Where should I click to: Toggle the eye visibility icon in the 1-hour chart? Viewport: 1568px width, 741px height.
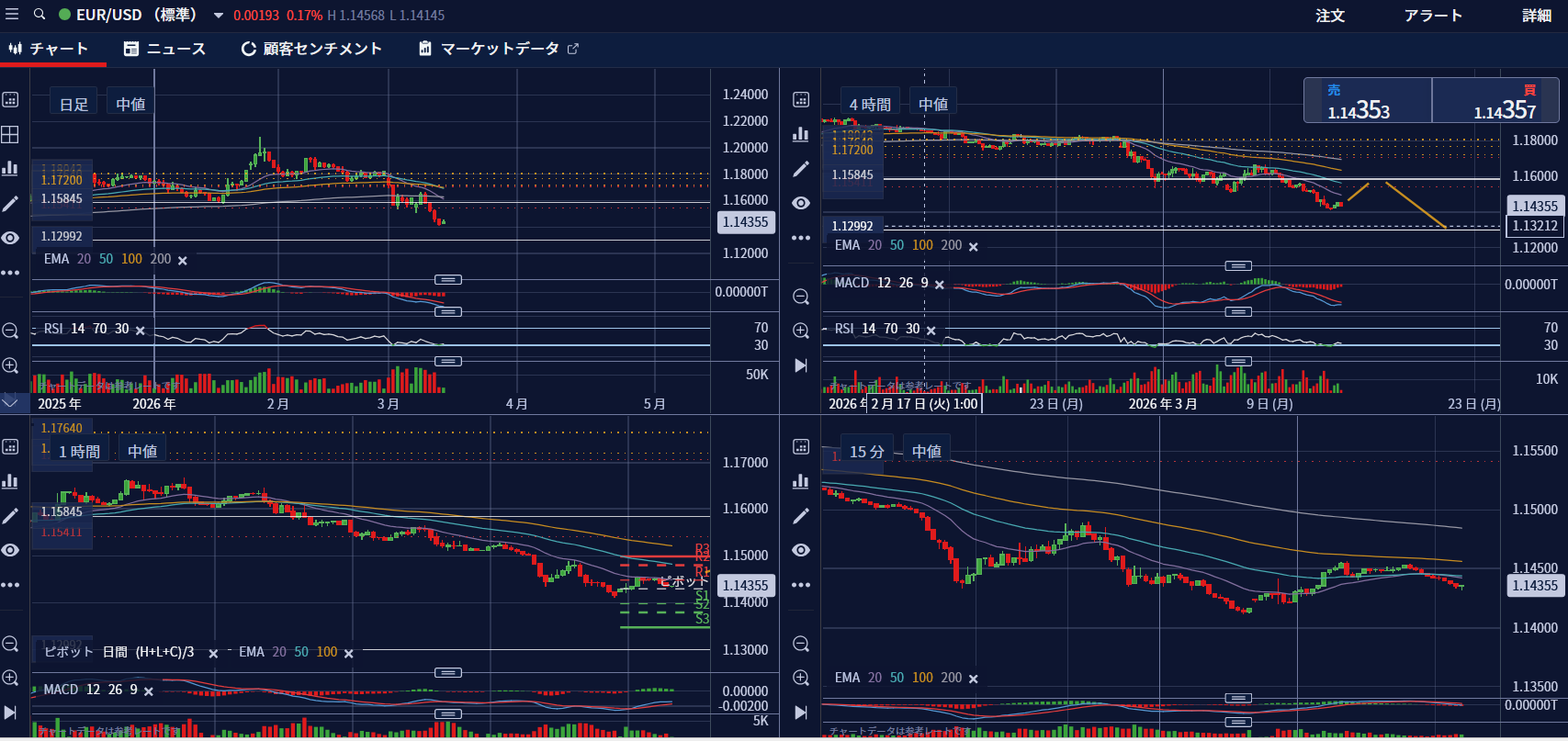pos(10,550)
